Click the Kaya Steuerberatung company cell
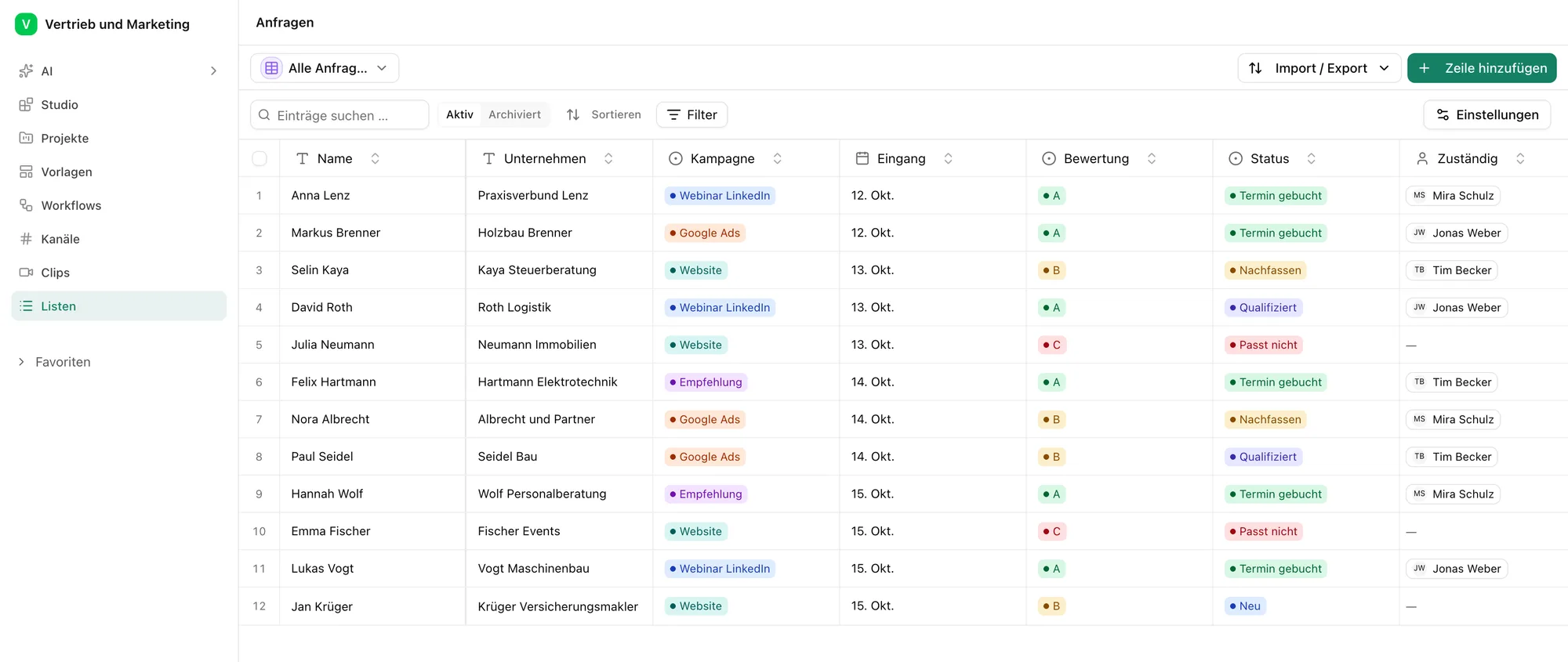 click(559, 270)
